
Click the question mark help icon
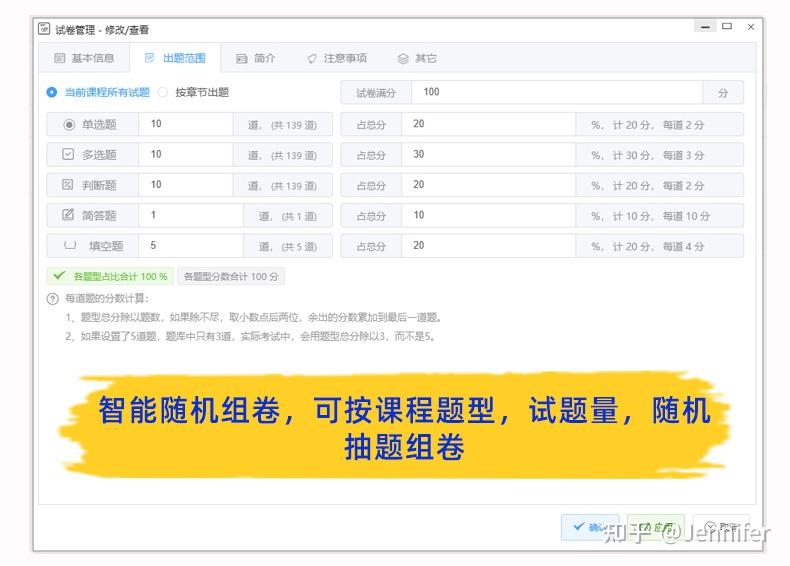52,299
